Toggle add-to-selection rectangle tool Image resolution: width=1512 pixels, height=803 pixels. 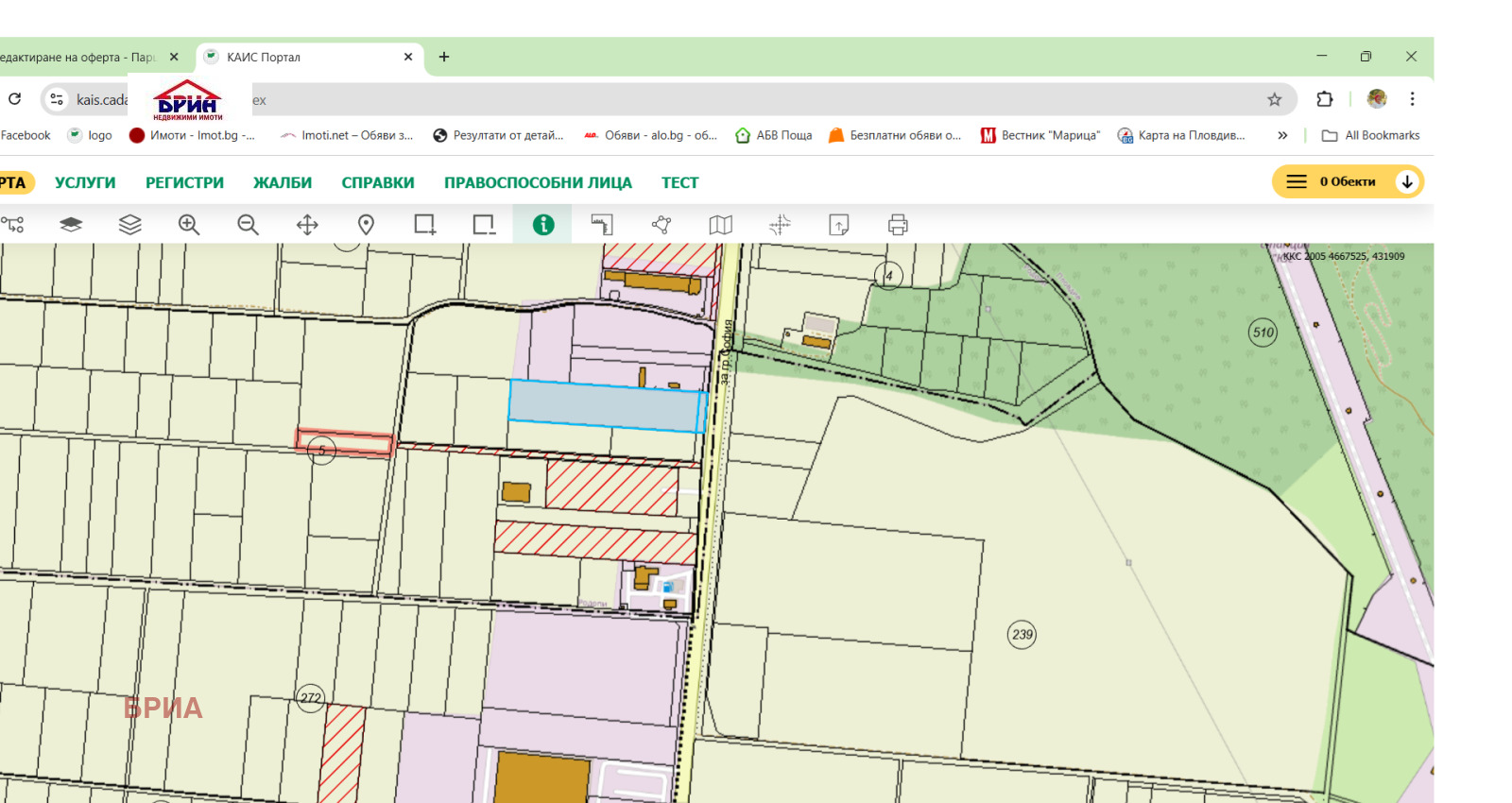pyautogui.click(x=425, y=225)
